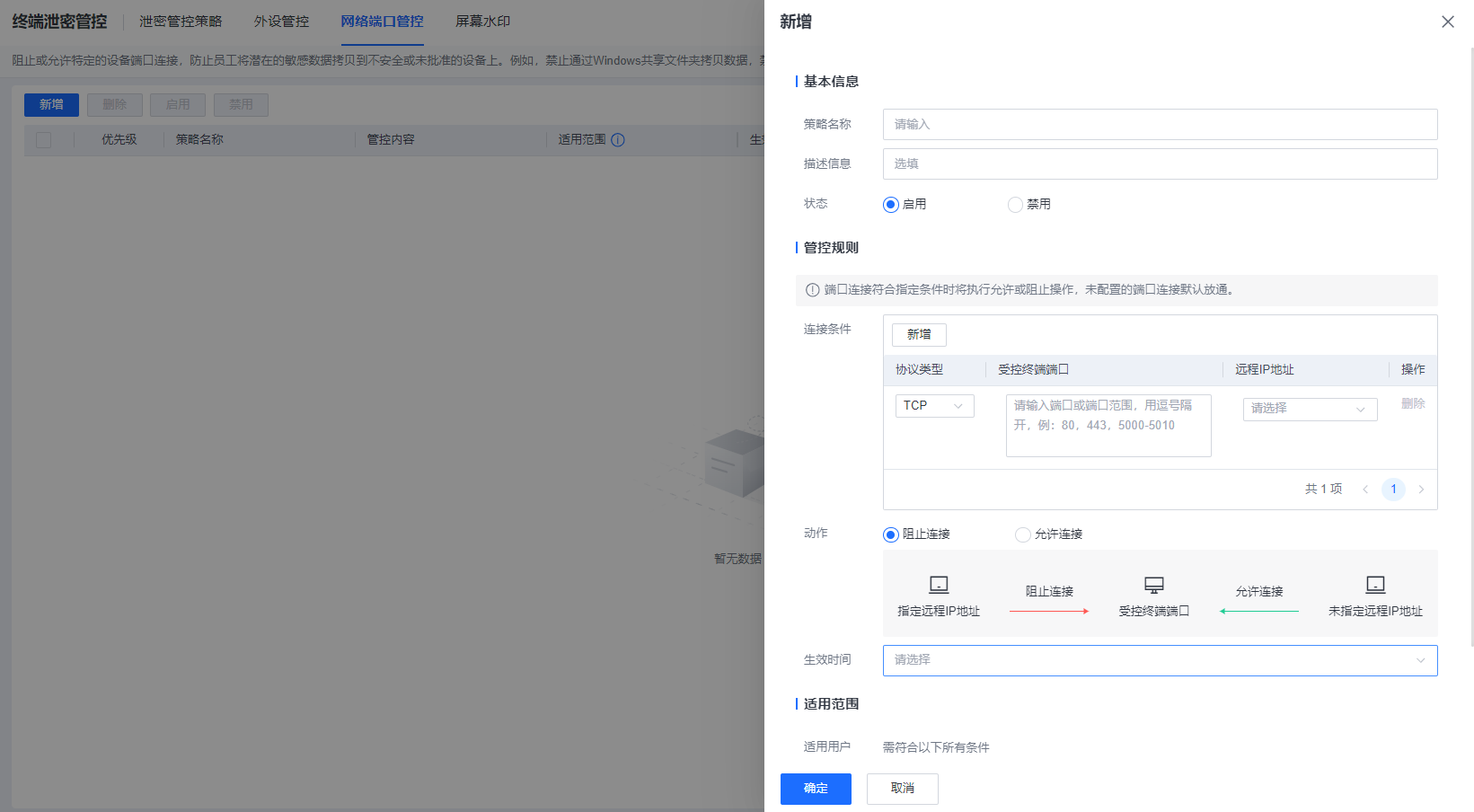Open the 生效时间 dropdown
This screenshot has height=812, width=1474.
click(1160, 660)
